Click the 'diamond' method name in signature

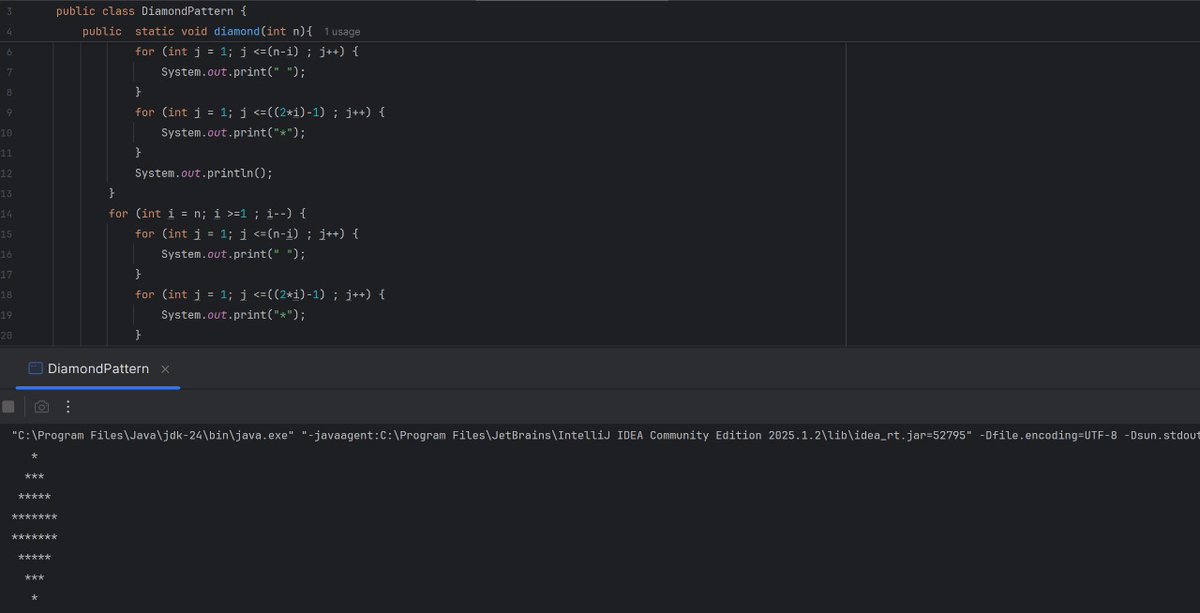tap(239, 31)
